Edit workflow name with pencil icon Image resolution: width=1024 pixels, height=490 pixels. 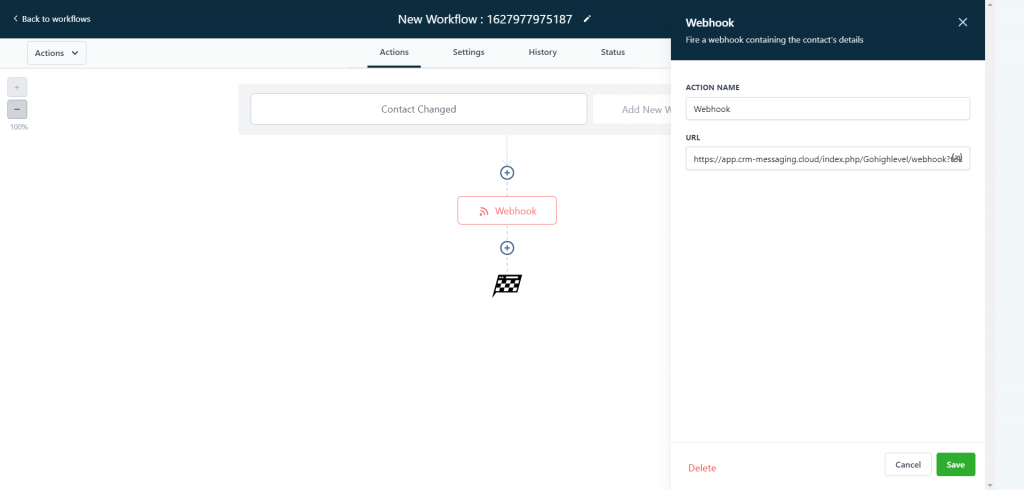pyautogui.click(x=587, y=19)
